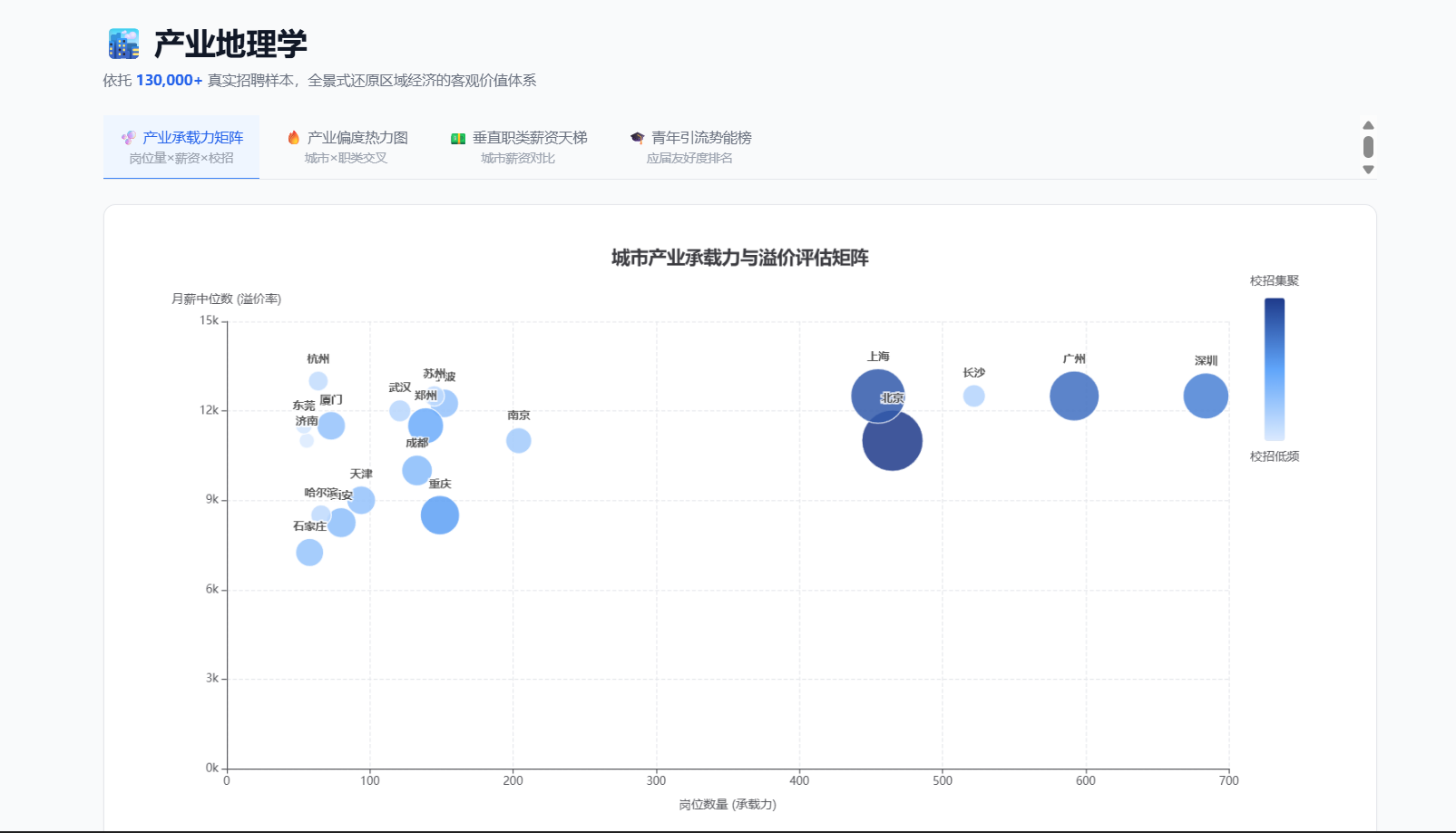Click the 校招集聚 legend label

tap(1274, 281)
